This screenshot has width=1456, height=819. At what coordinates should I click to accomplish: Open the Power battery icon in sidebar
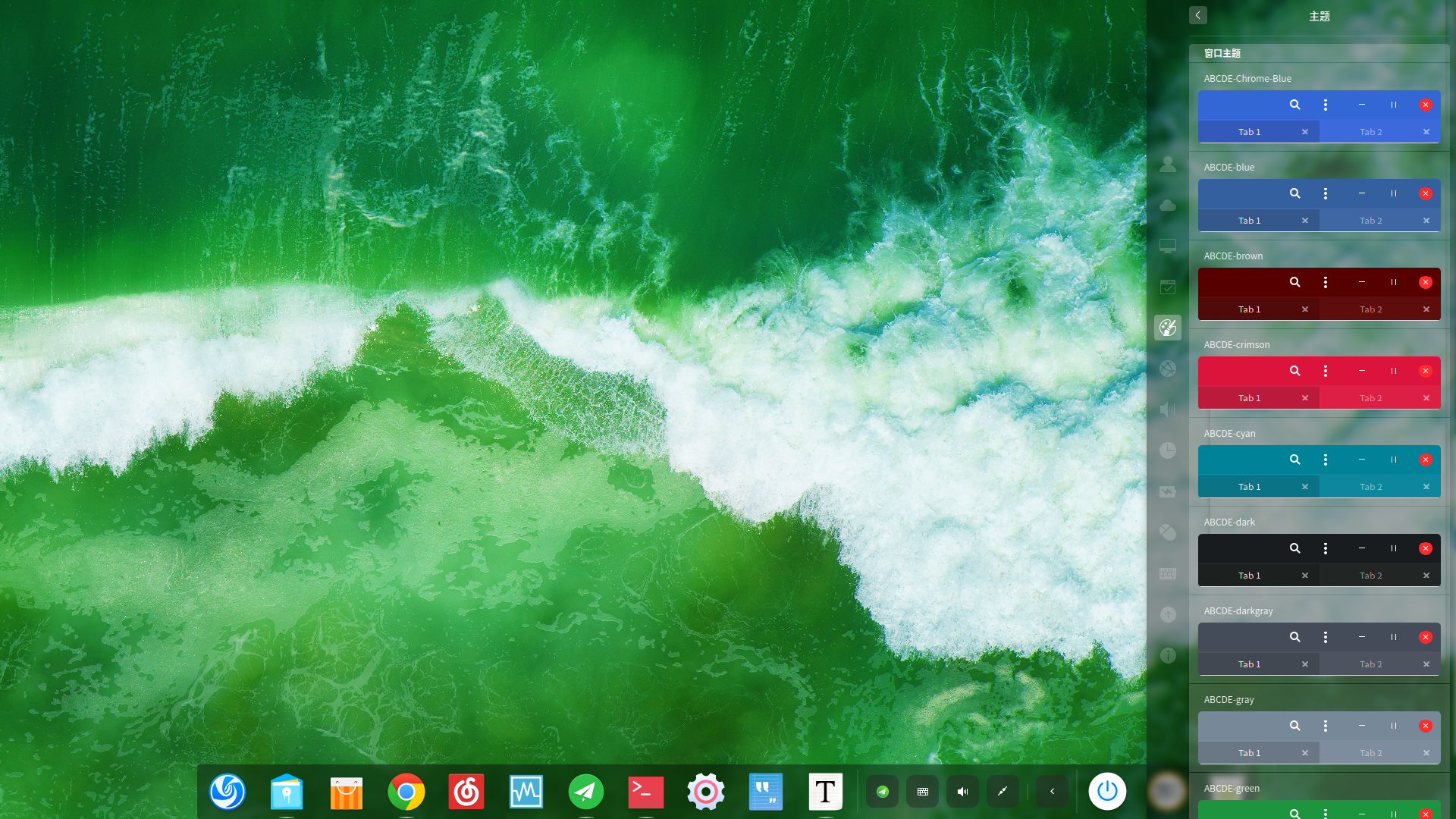tap(1168, 491)
